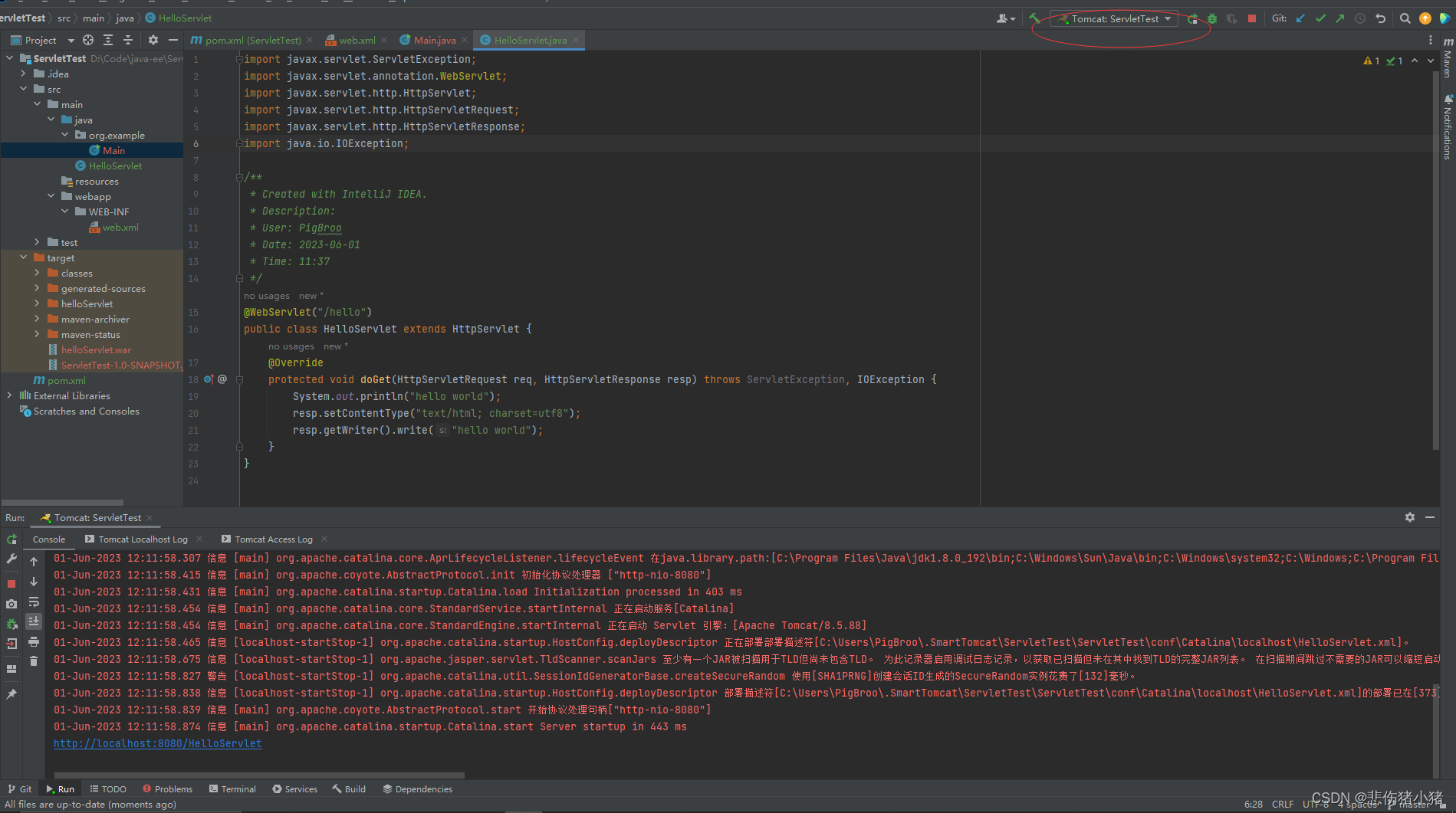Toggle the Notifications side panel

tap(1448, 127)
